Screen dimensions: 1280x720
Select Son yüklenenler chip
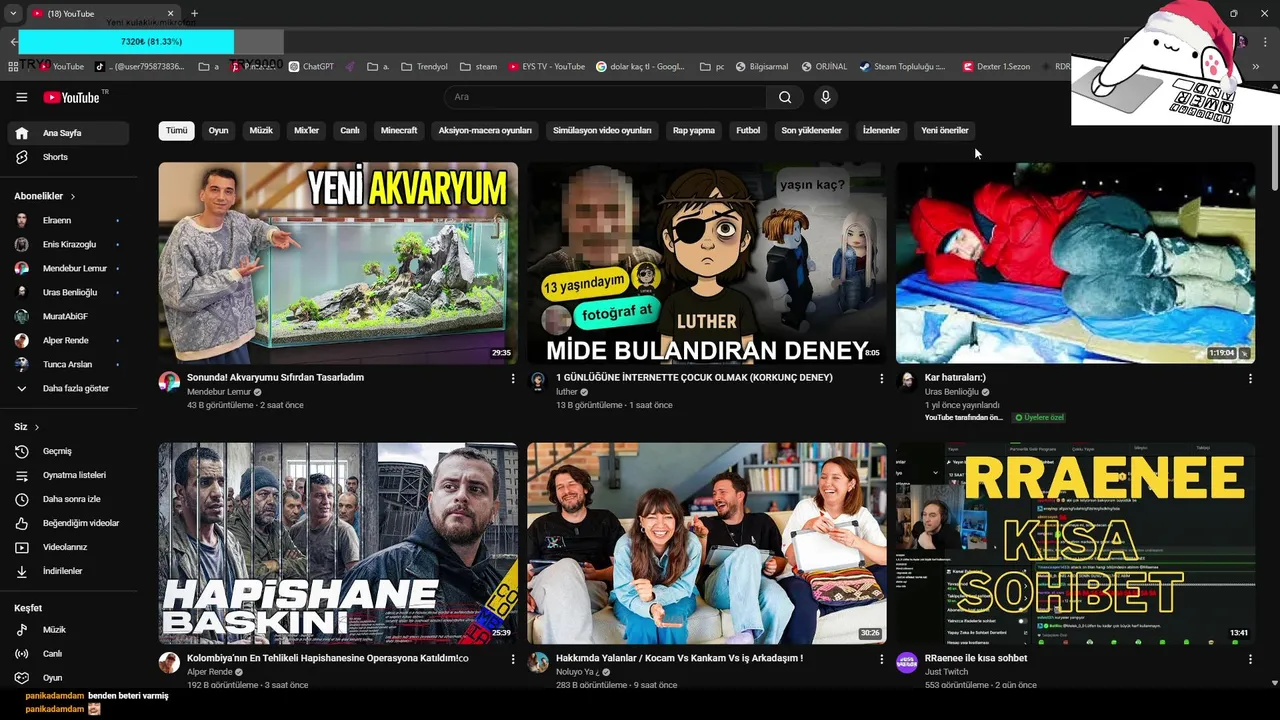811,131
